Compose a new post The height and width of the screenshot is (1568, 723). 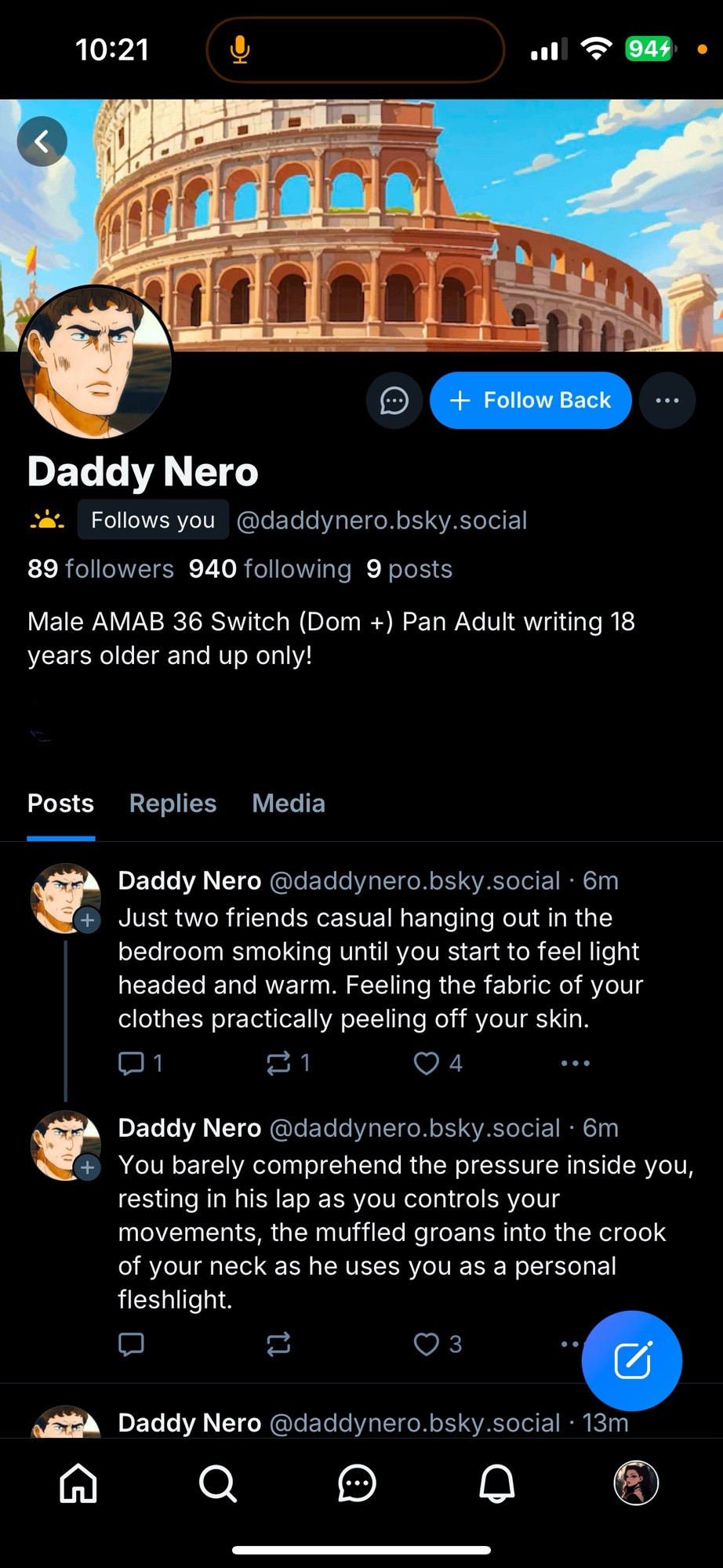(632, 1360)
